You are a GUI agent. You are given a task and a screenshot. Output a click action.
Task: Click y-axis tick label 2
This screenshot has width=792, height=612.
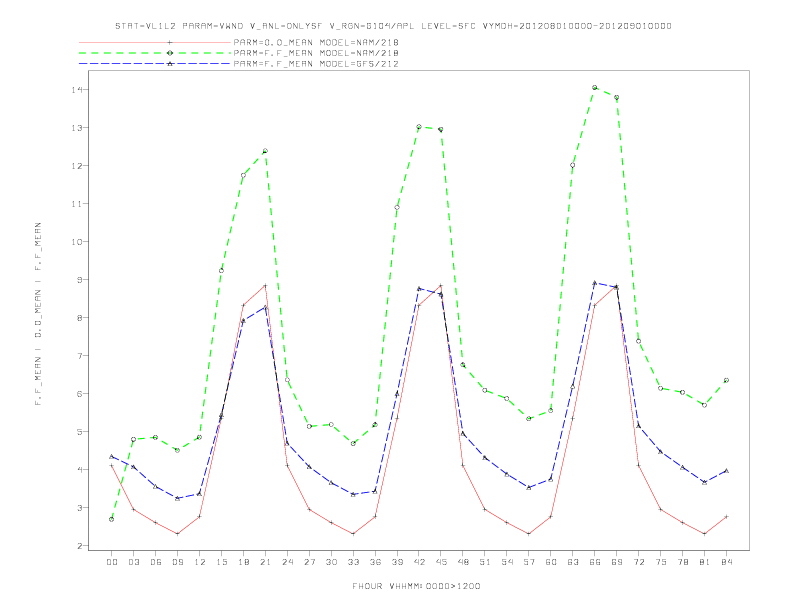pos(80,546)
